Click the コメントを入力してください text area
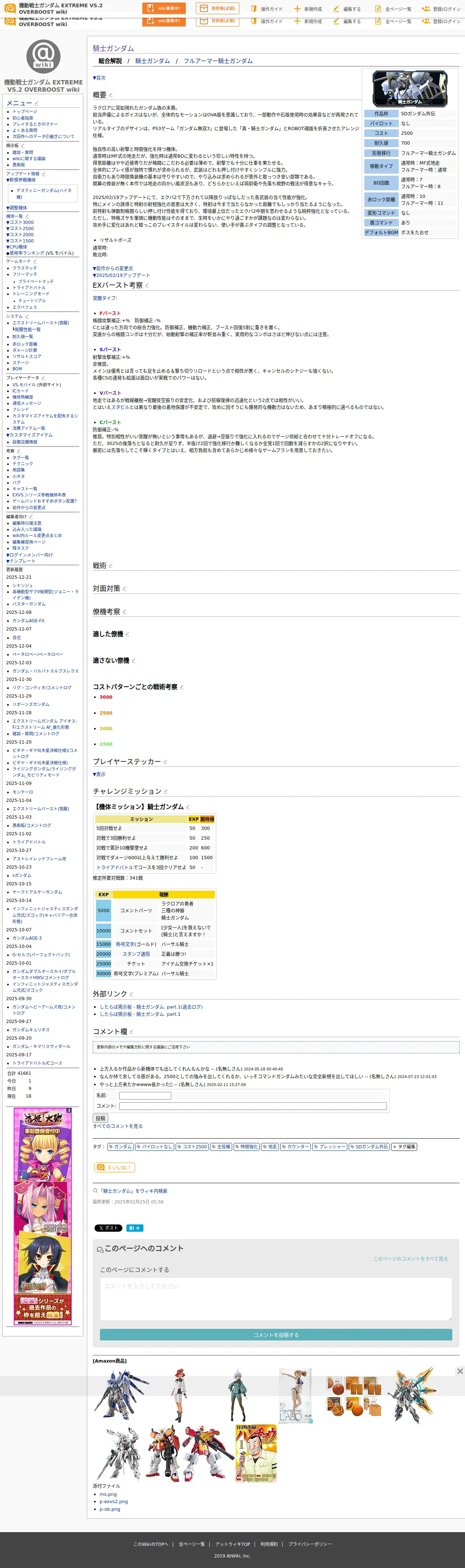Screen dimensions: 465x1568 (x=276, y=1298)
